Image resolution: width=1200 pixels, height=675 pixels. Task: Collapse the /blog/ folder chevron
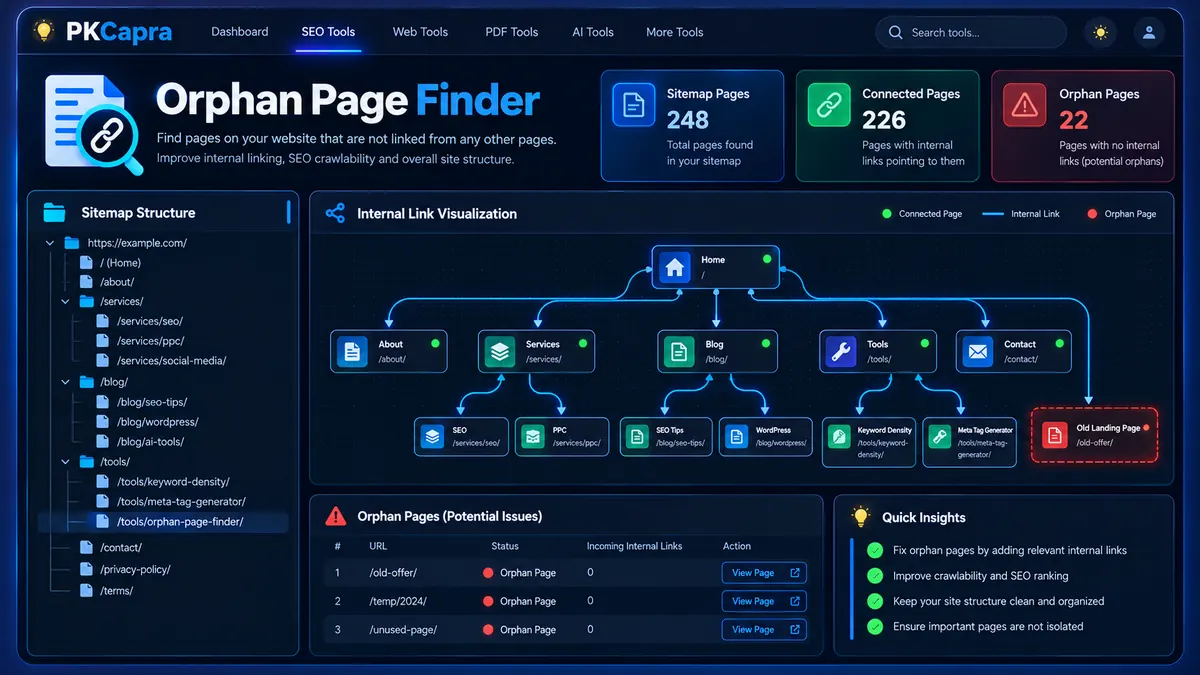coord(66,382)
